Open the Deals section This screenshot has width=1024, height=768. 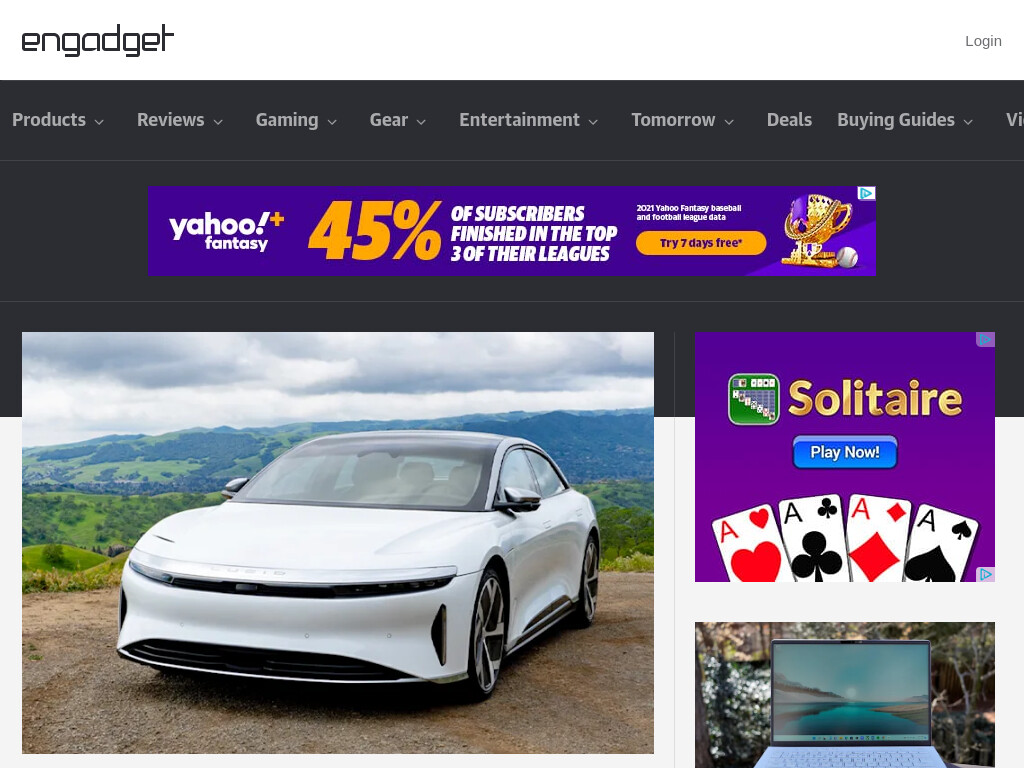tap(789, 120)
